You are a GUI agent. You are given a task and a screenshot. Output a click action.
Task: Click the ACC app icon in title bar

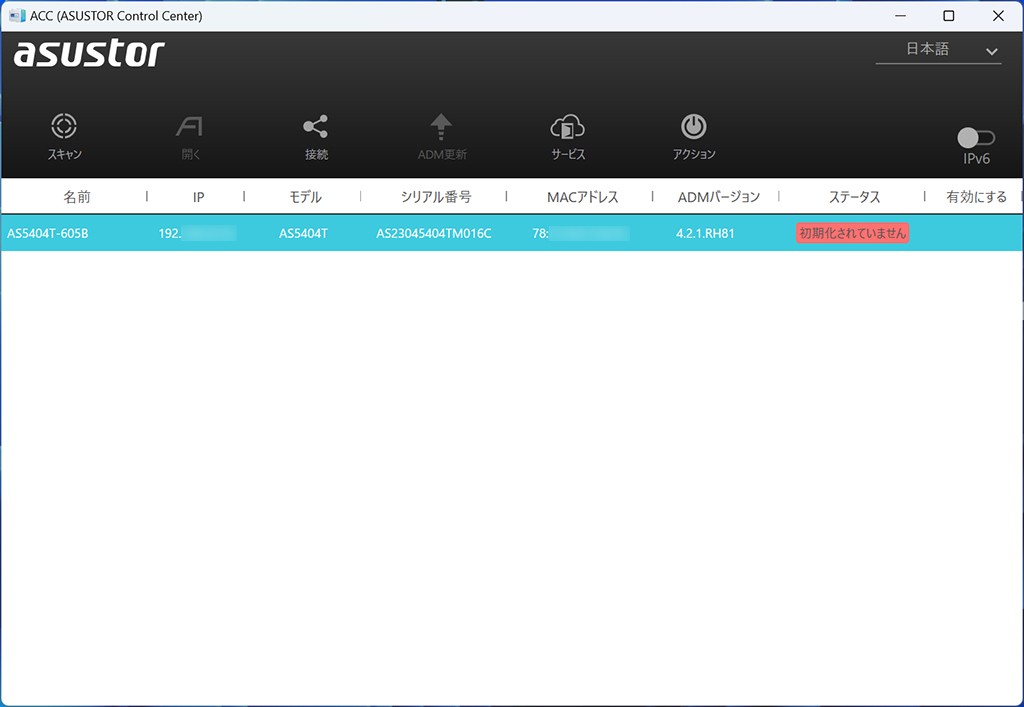(x=17, y=16)
